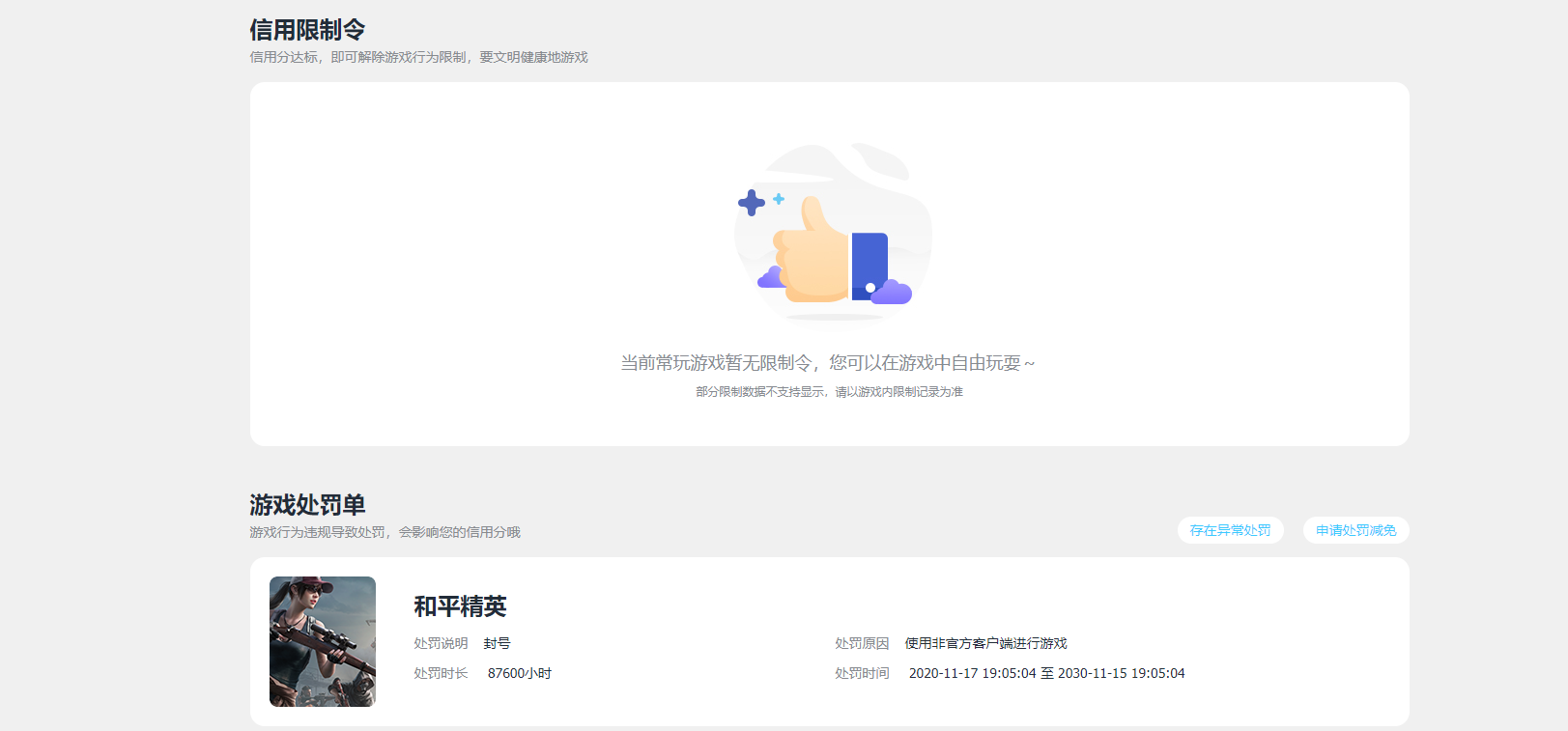Select the 信用限制令 heading
This screenshot has height=731, width=1568.
click(307, 30)
